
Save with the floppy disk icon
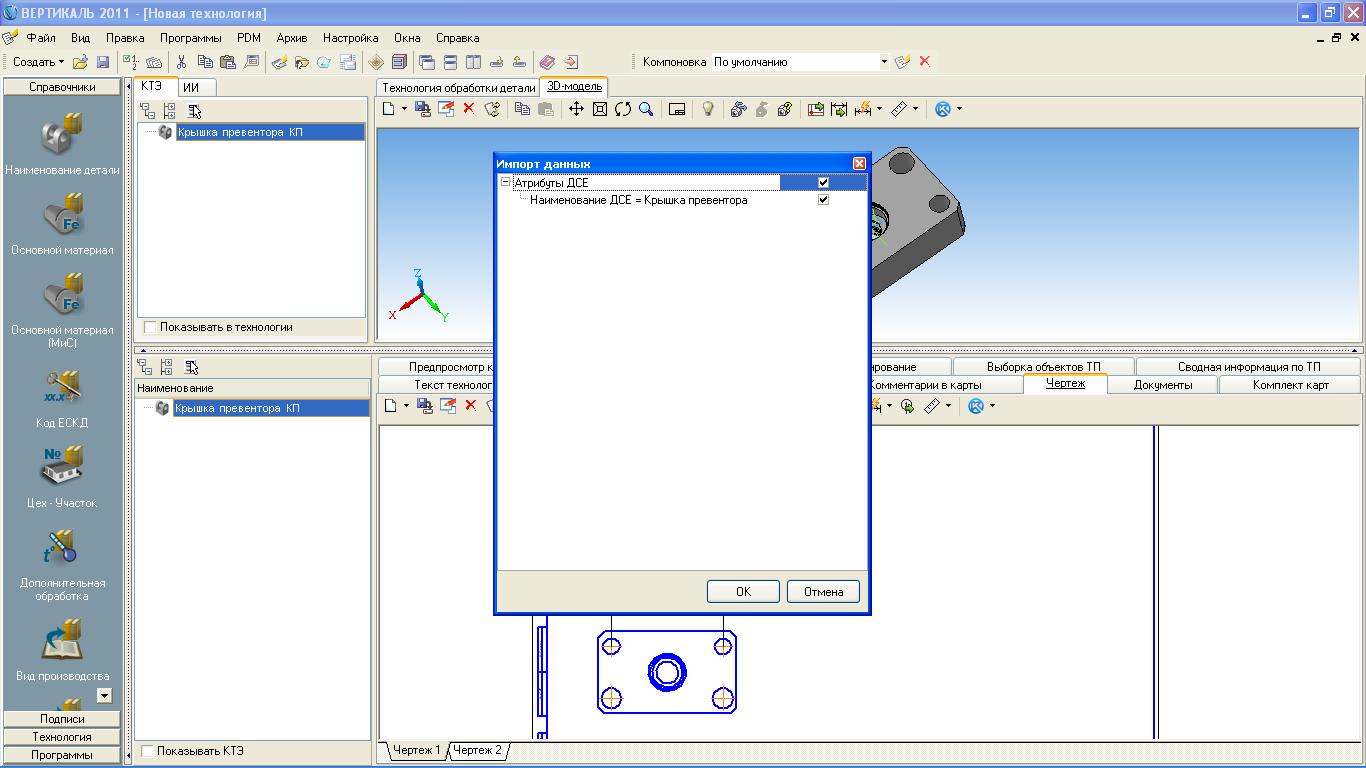point(103,62)
